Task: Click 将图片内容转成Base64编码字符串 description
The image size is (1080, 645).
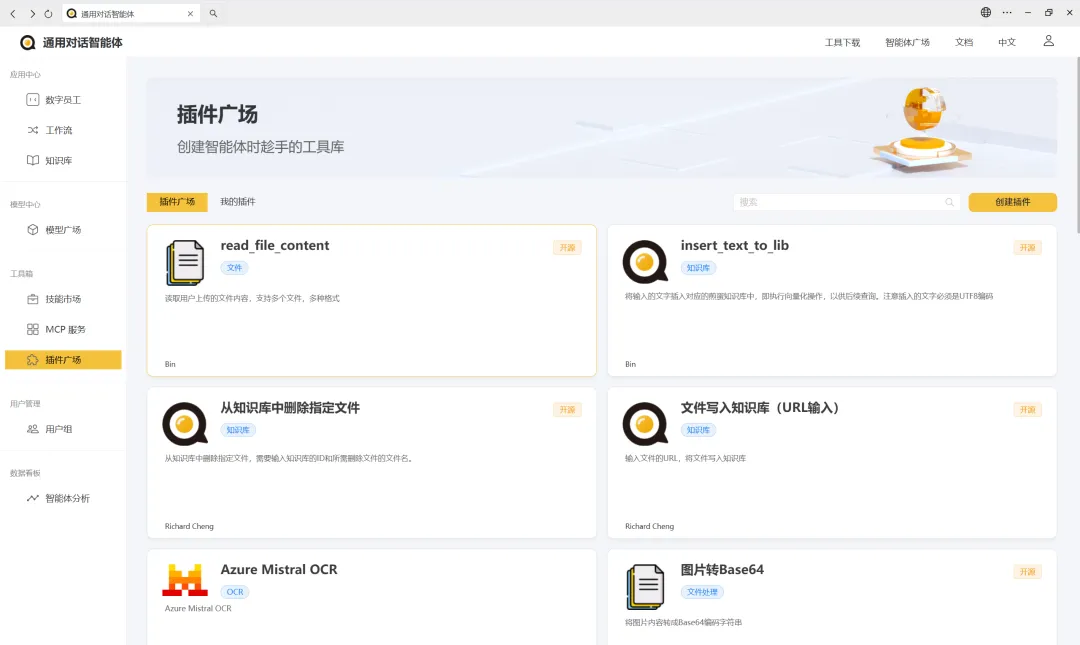Action: 683,622
